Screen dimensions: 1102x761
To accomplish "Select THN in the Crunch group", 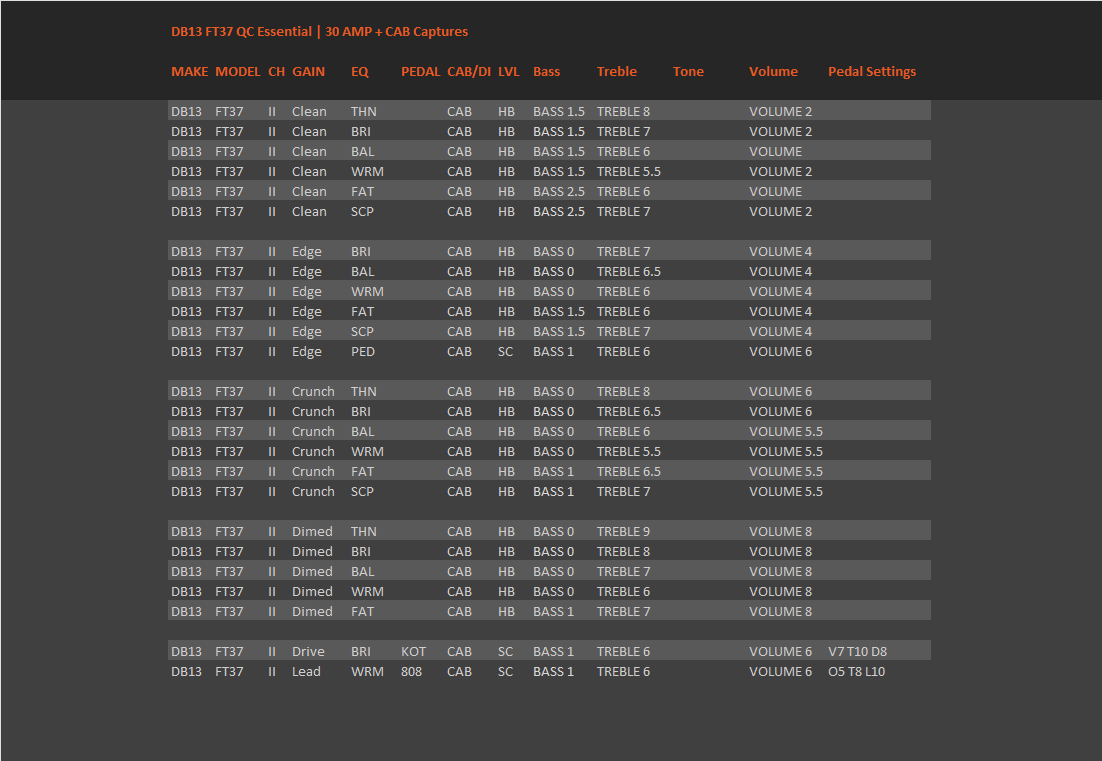I will tap(363, 391).
